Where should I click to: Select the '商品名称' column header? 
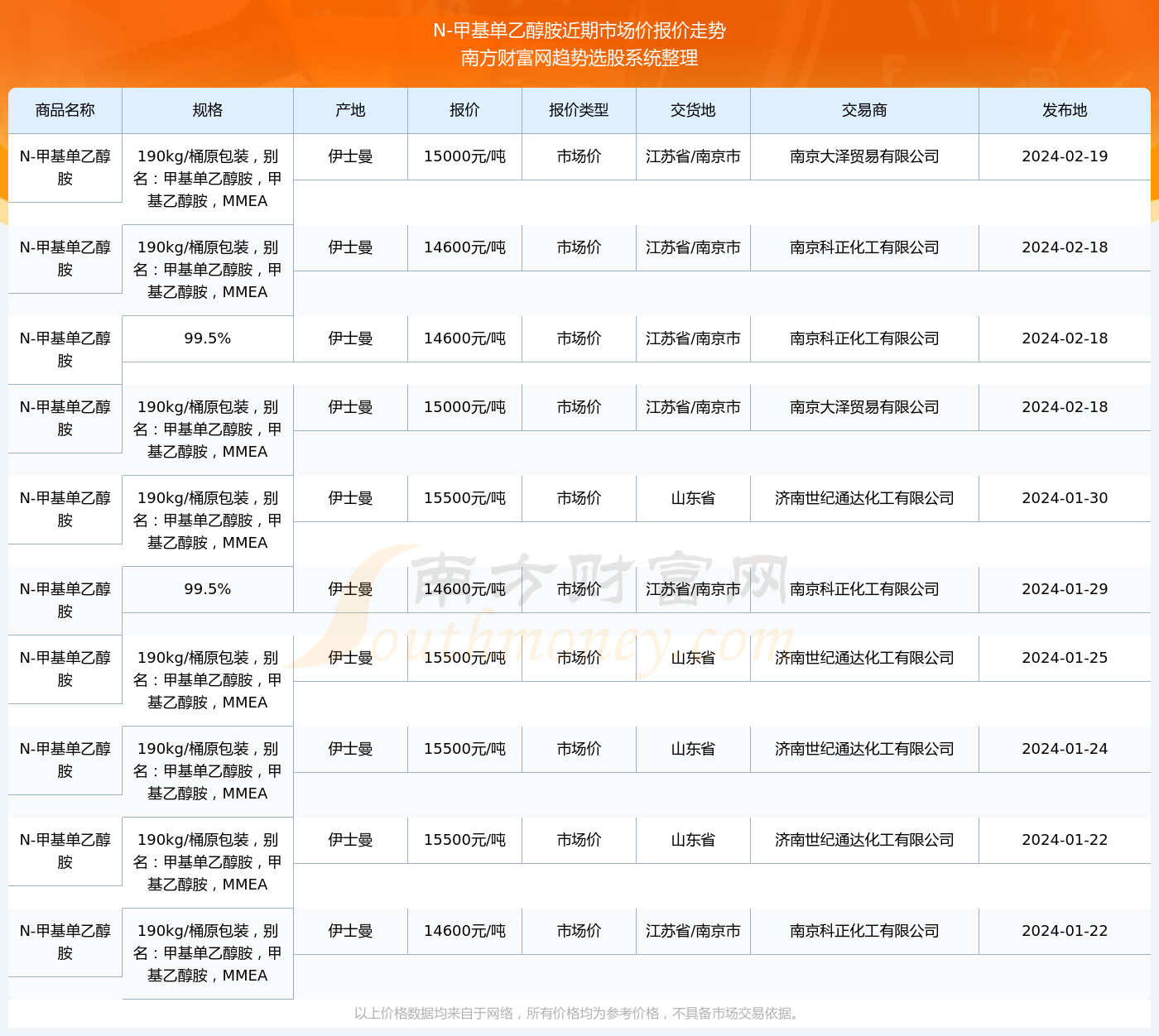(65, 110)
